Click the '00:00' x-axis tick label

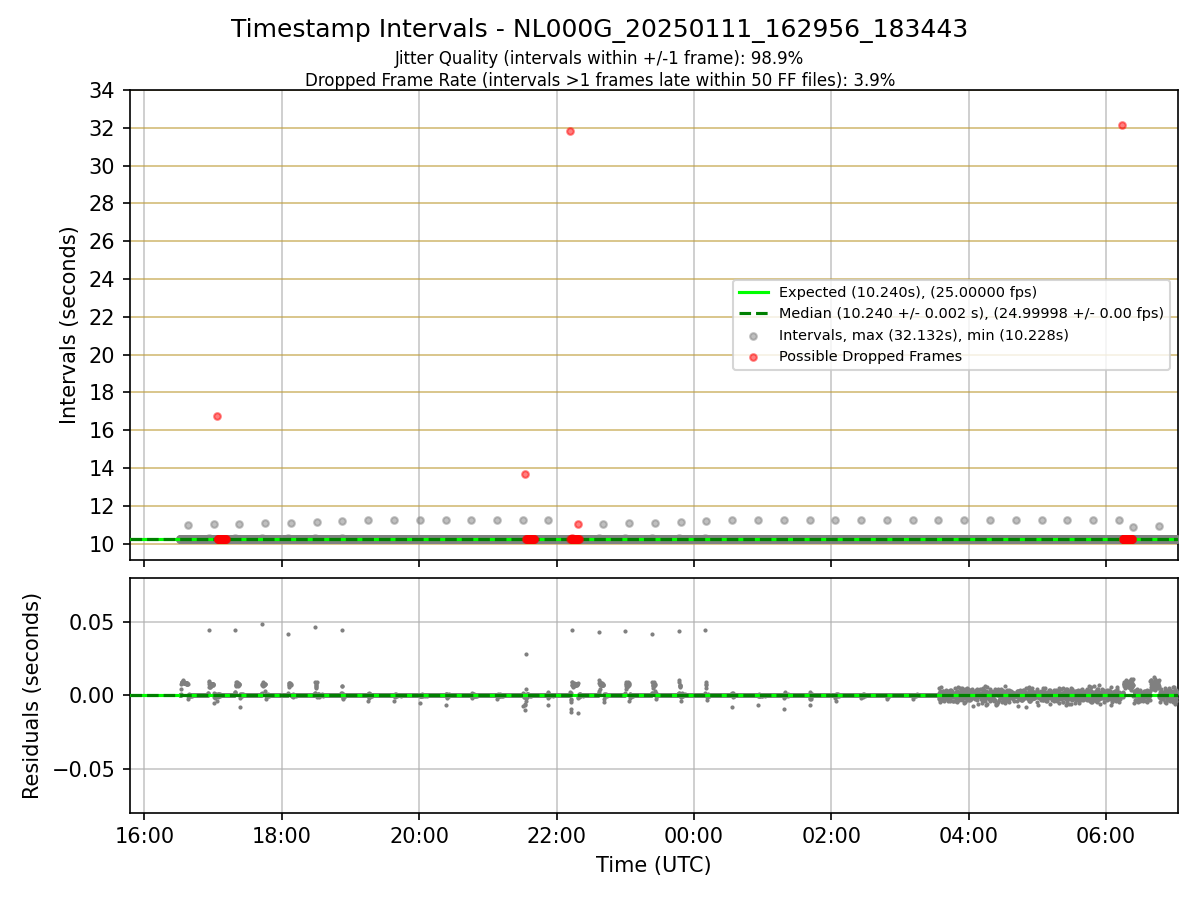(693, 834)
